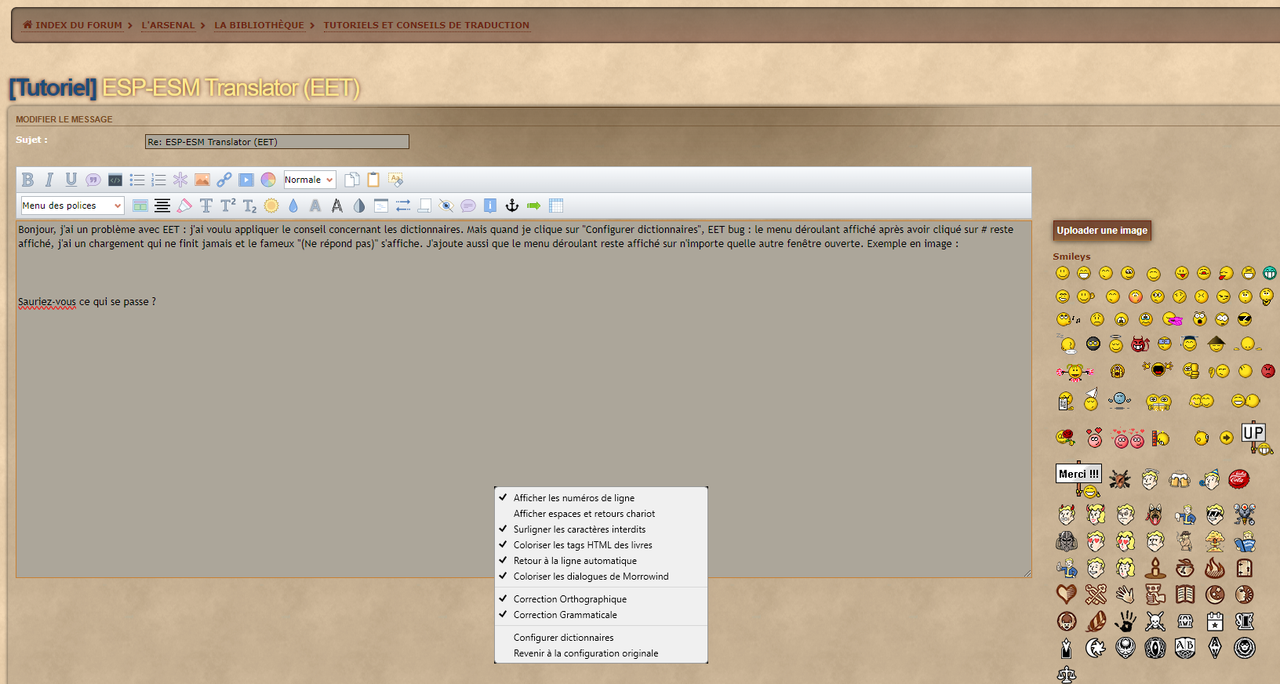This screenshot has width=1280, height=684.
Task: Insert the skull and crossbones smiley
Action: click(x=1155, y=620)
